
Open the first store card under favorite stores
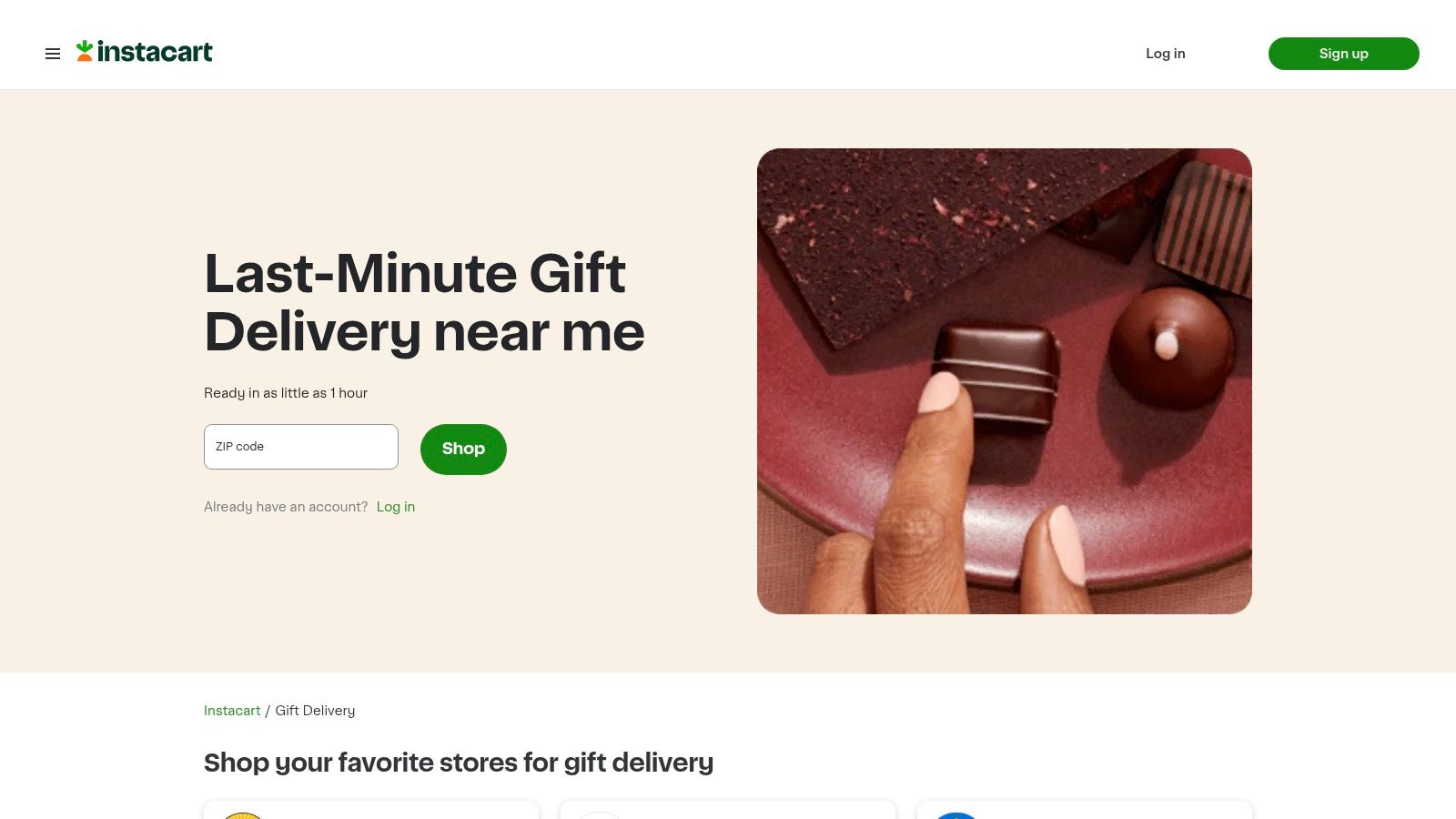pos(371,813)
